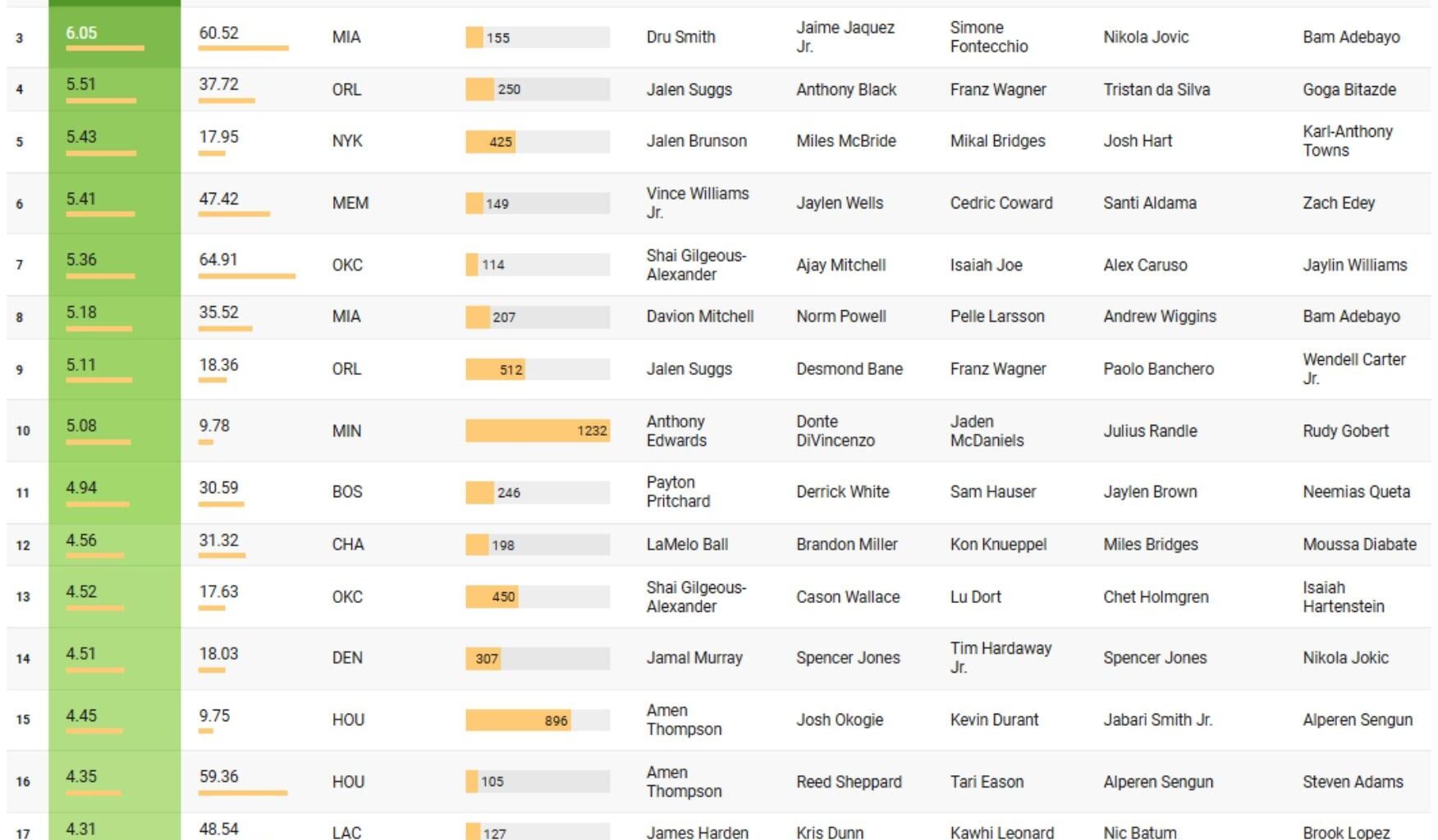Click the 64.91 value cell

click(x=218, y=260)
